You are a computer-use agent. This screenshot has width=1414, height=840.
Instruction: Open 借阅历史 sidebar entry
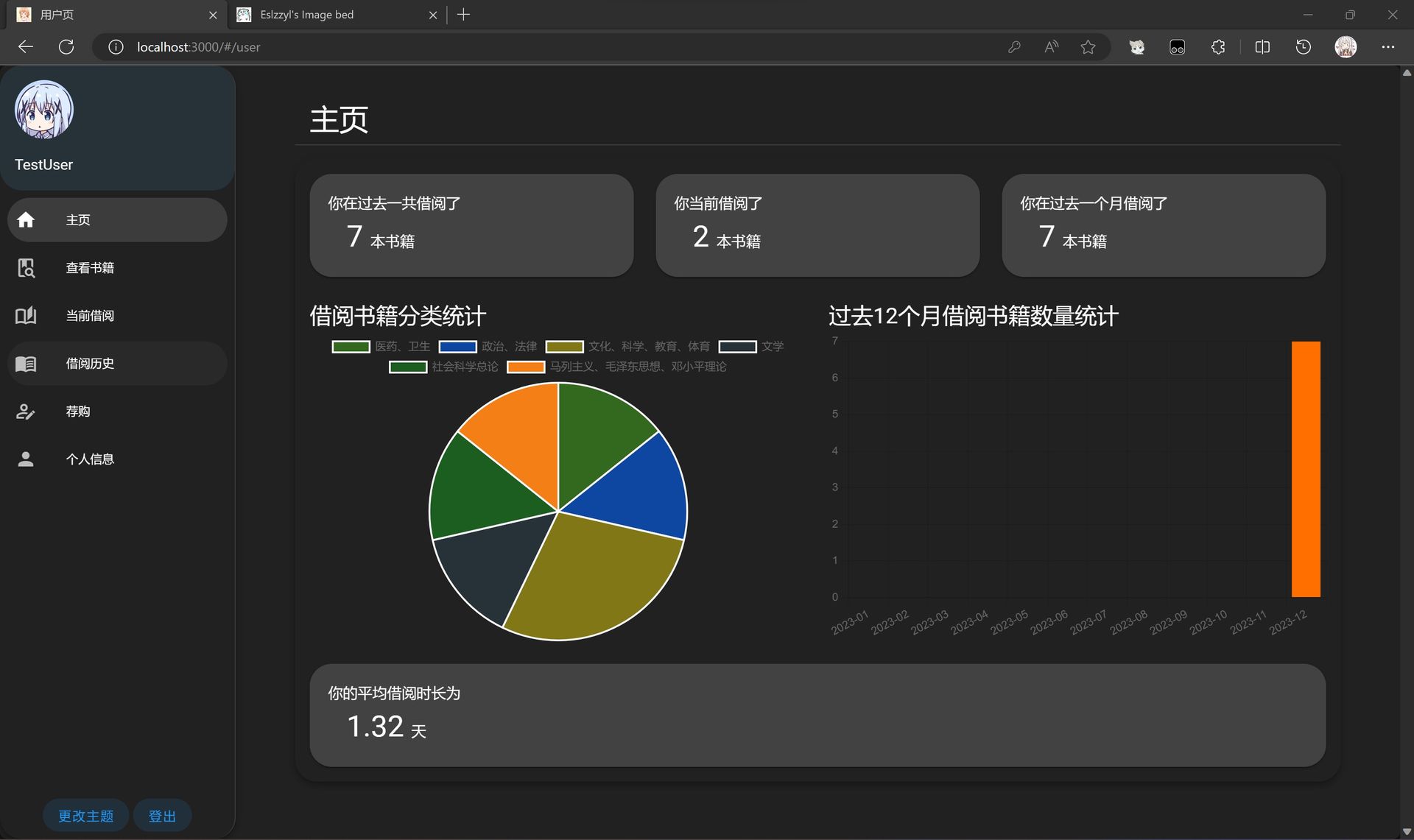pyautogui.click(x=117, y=363)
